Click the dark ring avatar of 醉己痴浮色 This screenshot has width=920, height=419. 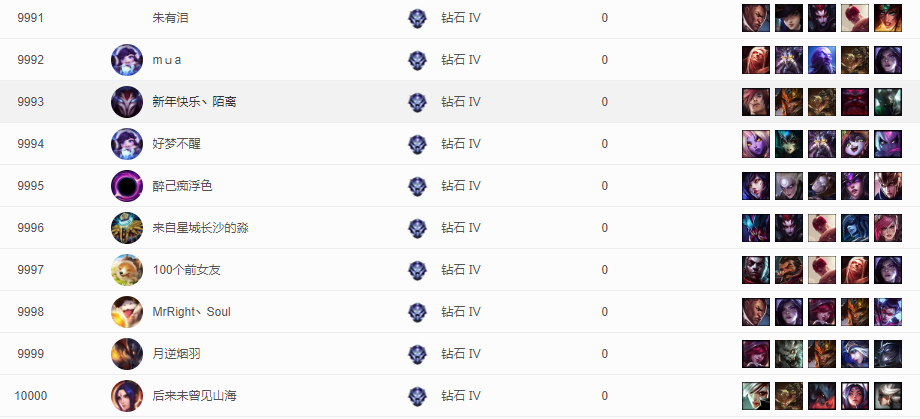(x=127, y=186)
